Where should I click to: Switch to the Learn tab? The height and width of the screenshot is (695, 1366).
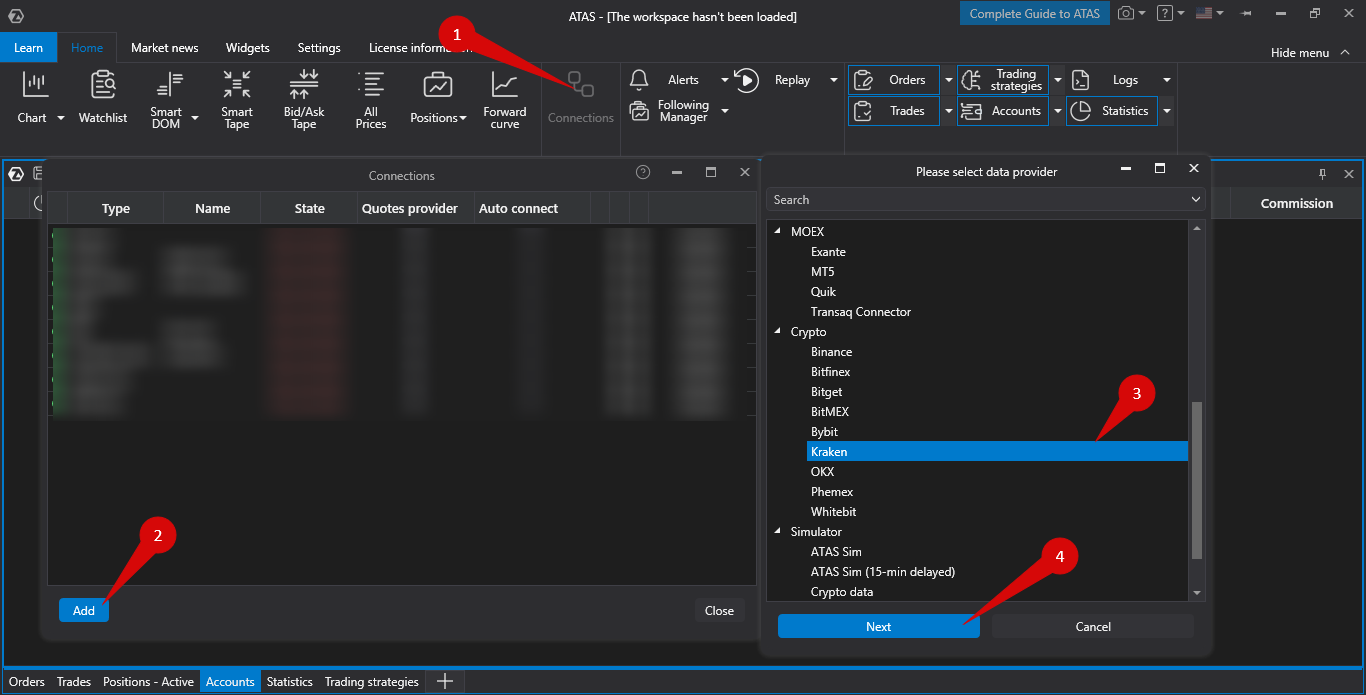pyautogui.click(x=28, y=48)
